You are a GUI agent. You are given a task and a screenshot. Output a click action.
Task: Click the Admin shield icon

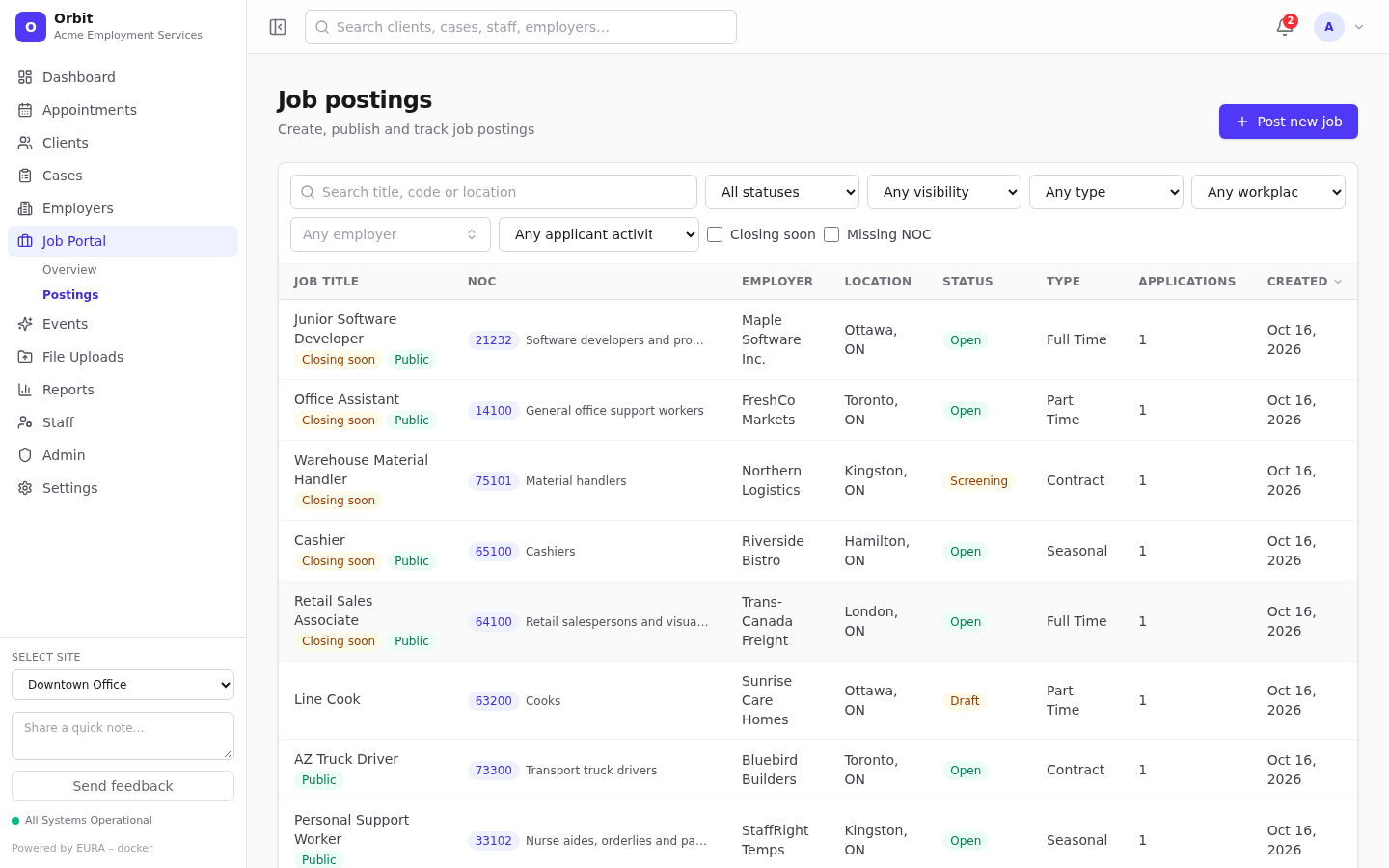[x=25, y=455]
